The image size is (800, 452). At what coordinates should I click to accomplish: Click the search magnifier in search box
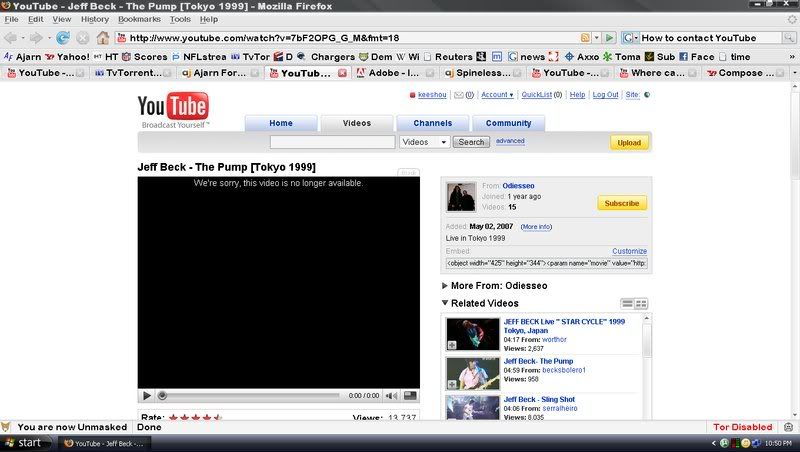point(789,38)
